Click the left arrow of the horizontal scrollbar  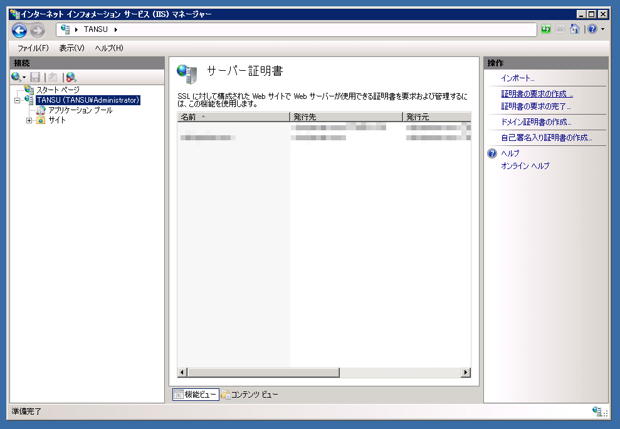tap(182, 372)
